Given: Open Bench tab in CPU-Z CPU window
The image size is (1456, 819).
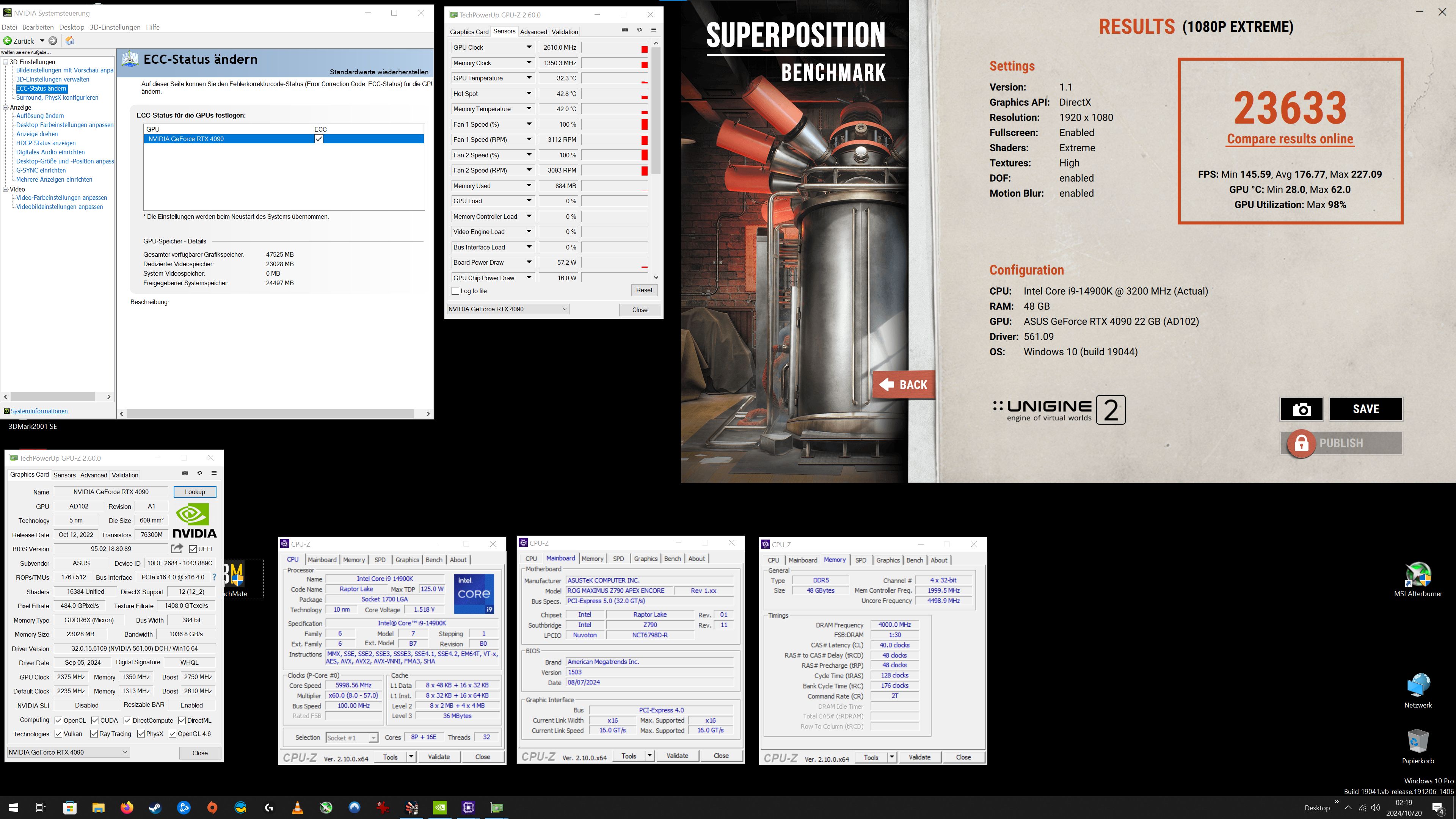Looking at the screenshot, I should coord(433,560).
